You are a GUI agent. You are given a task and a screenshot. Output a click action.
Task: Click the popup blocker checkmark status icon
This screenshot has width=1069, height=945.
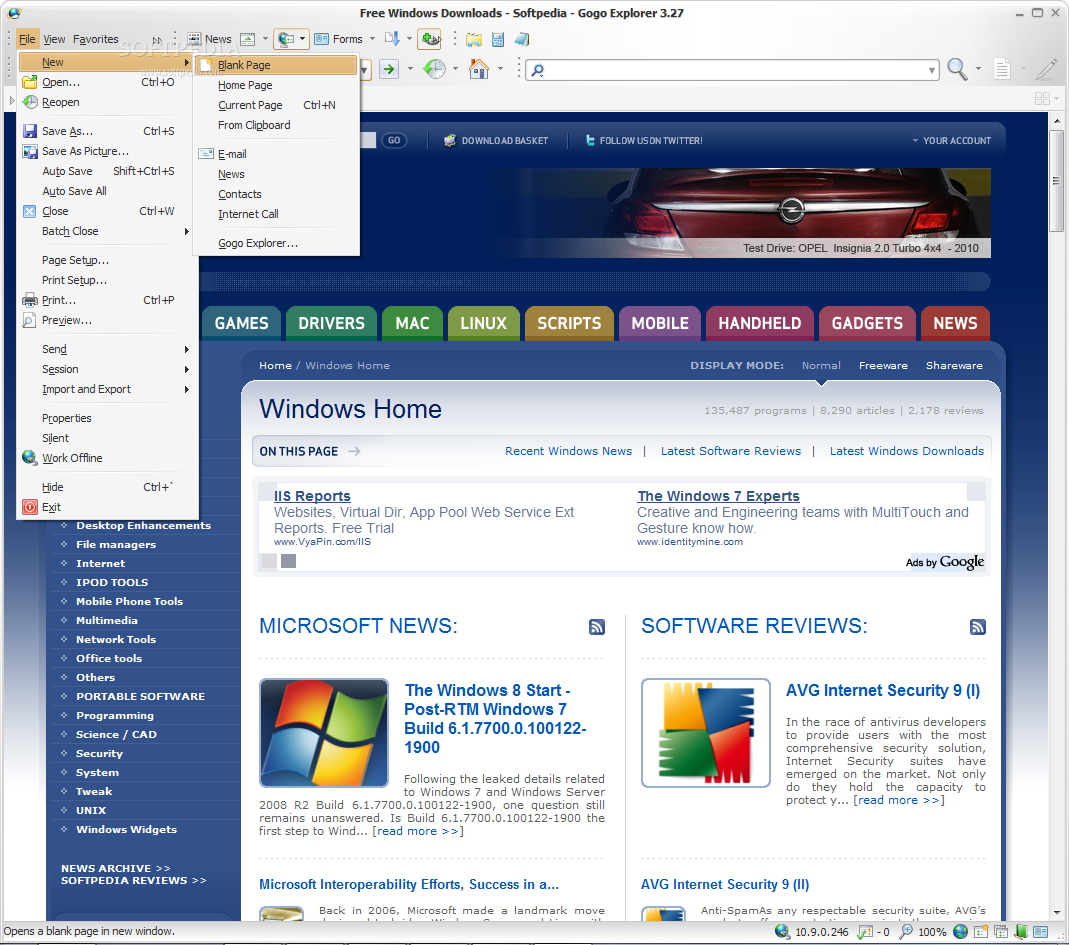point(864,931)
